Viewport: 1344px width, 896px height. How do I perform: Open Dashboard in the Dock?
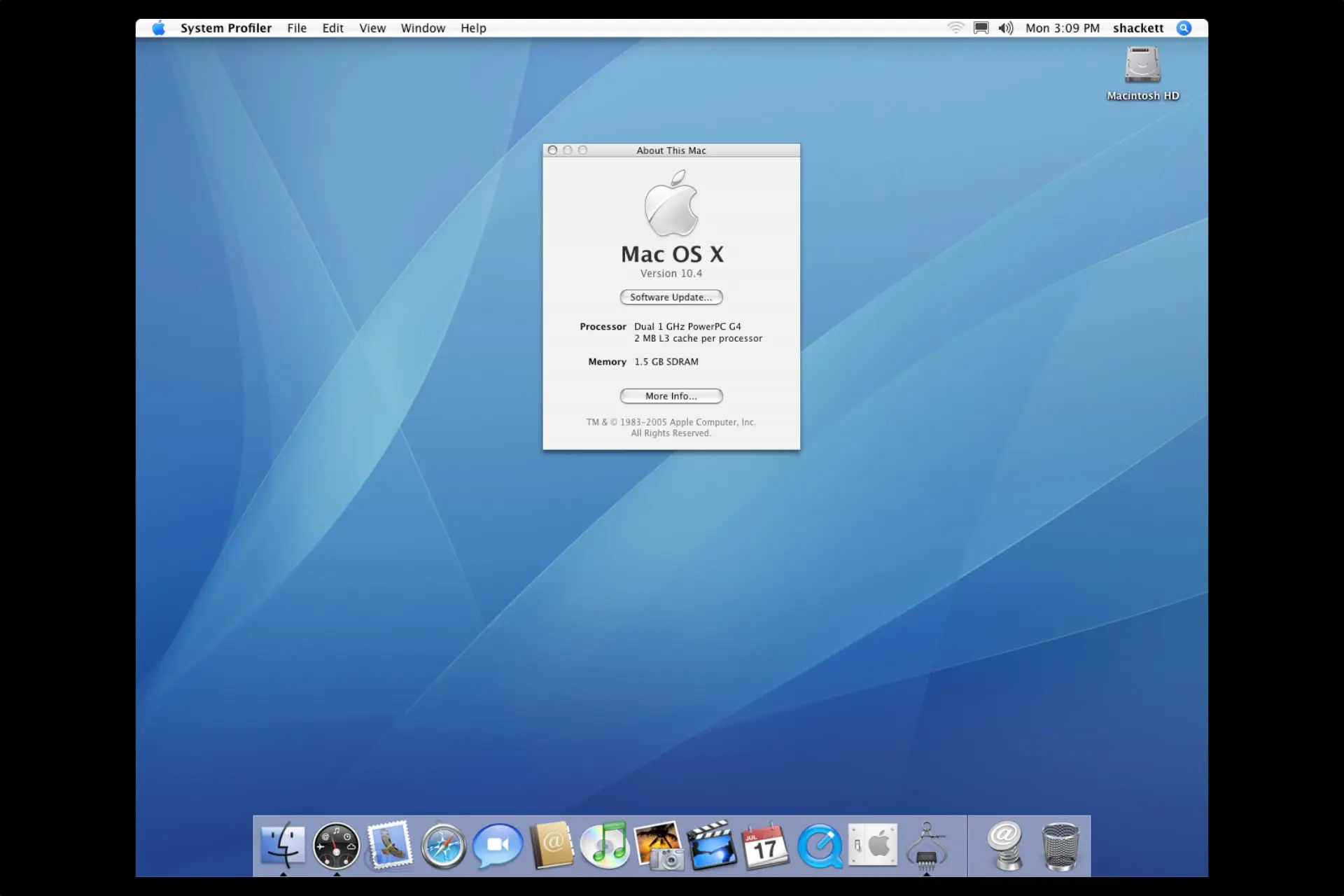[336, 846]
